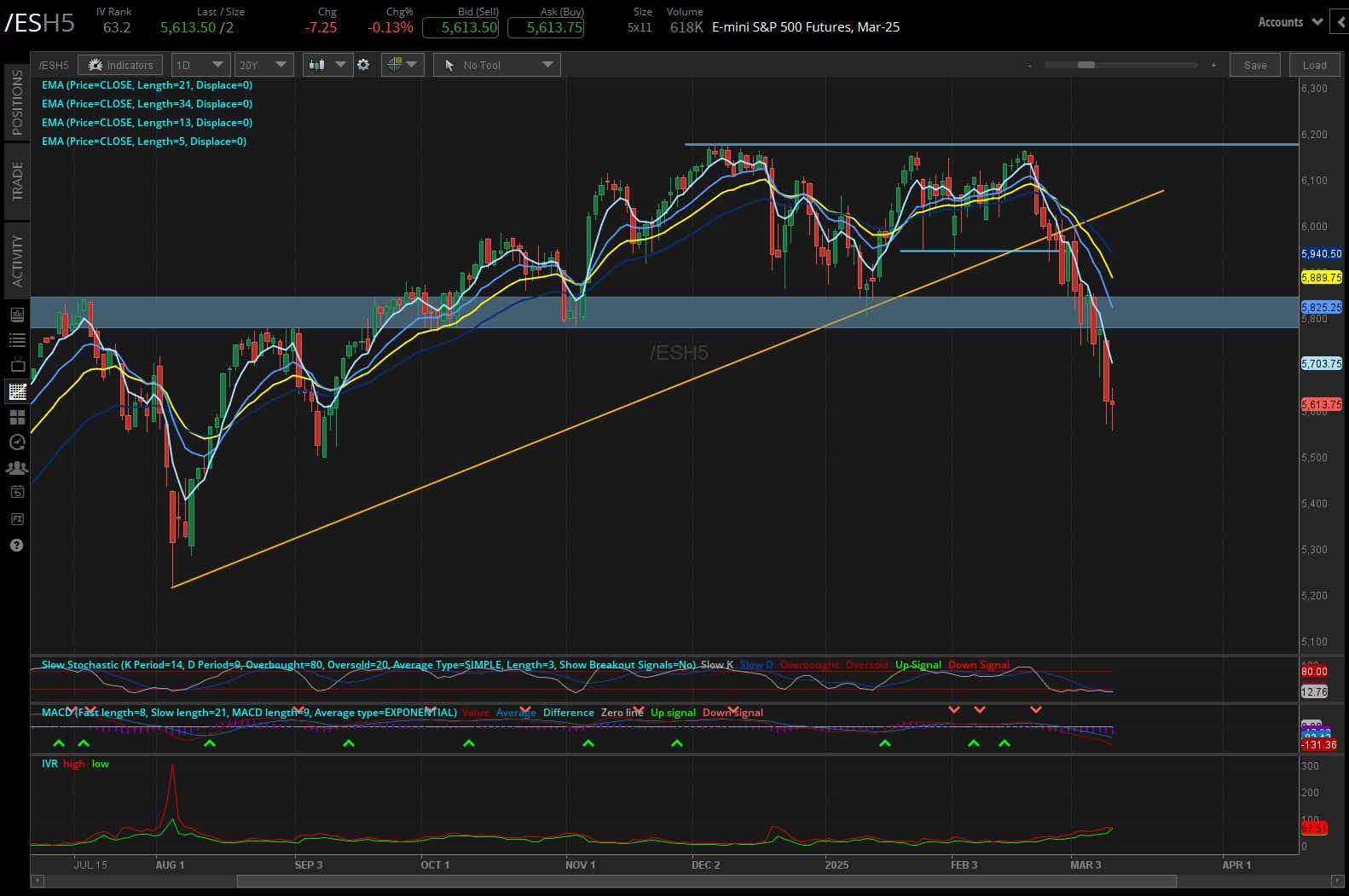
Task: Expand the Accounts dropdown
Action: pyautogui.click(x=1290, y=22)
